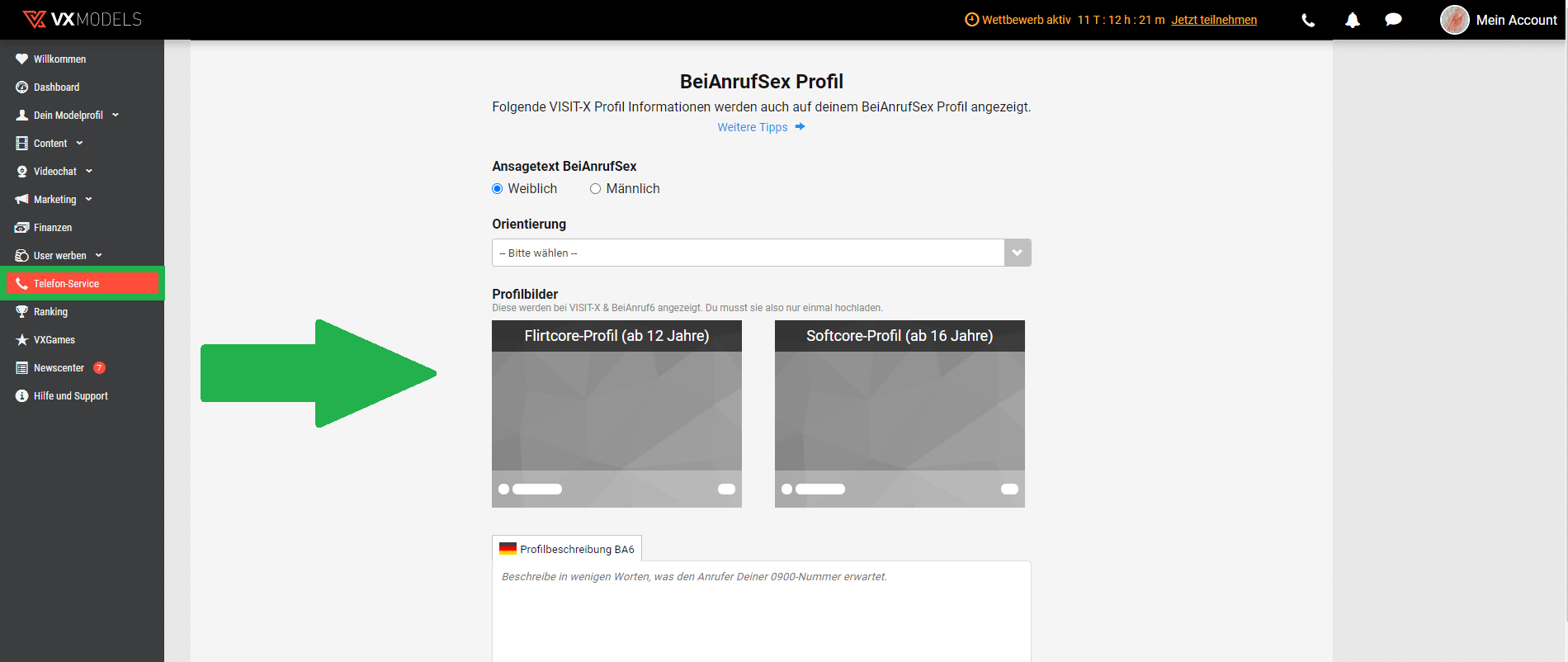Screen dimensions: 1568x662
Task: Click the arrow icon after Weitere Tipps
Action: [800, 127]
